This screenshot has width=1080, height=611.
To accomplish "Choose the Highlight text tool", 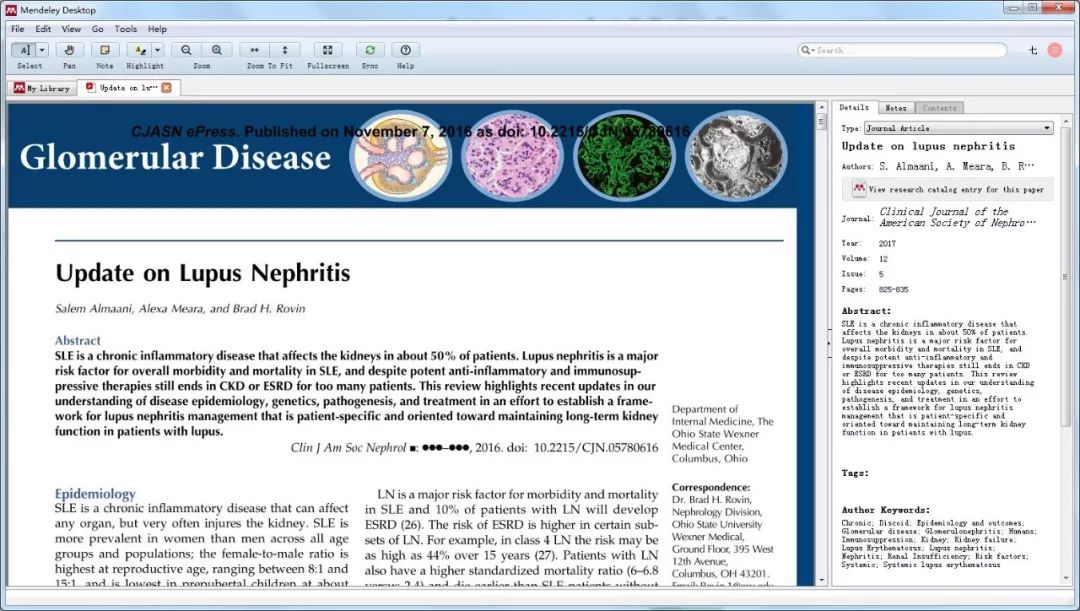I will point(140,50).
